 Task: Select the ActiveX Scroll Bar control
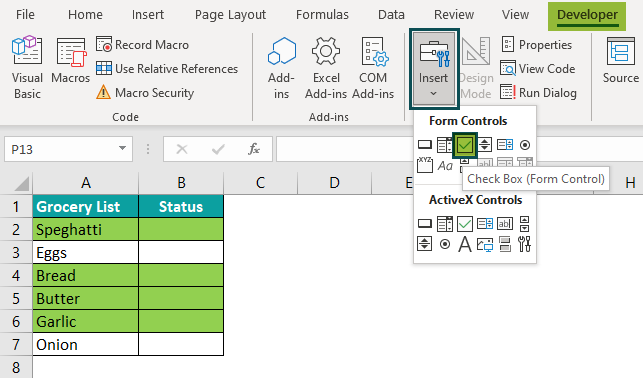pyautogui.click(x=525, y=224)
